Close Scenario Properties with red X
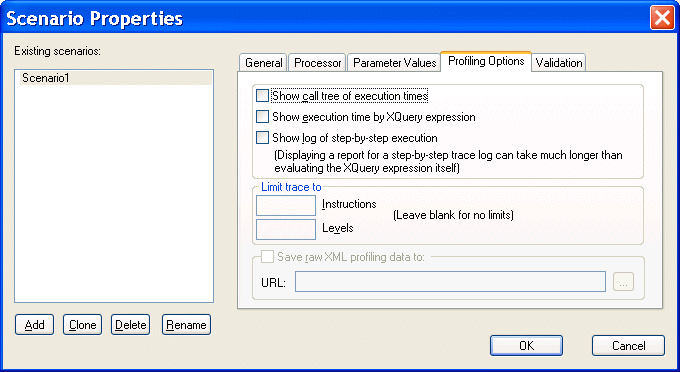 pos(662,19)
